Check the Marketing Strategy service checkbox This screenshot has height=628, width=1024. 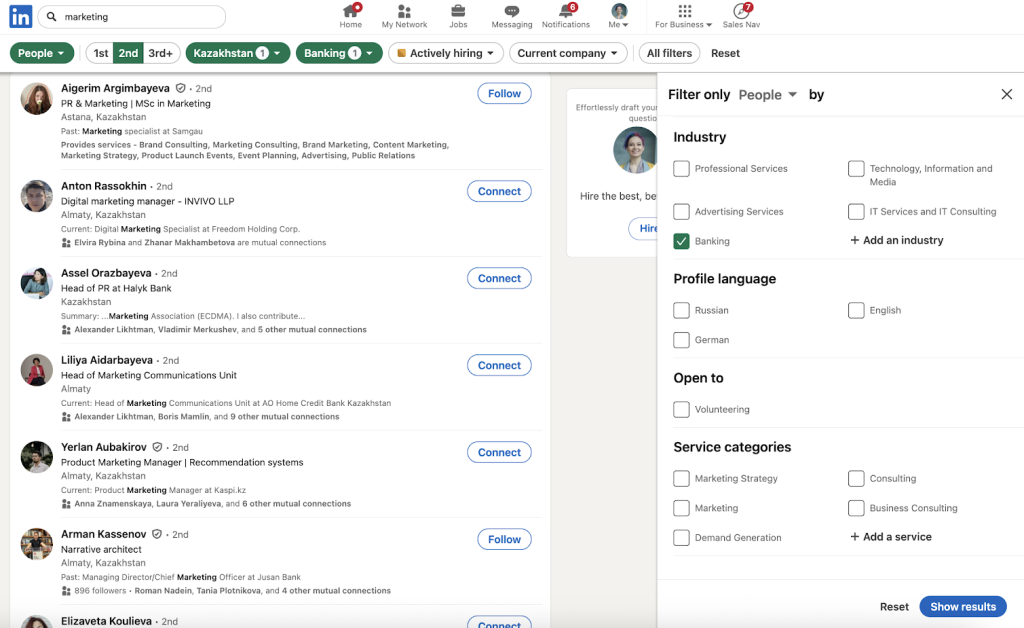pyautogui.click(x=681, y=479)
